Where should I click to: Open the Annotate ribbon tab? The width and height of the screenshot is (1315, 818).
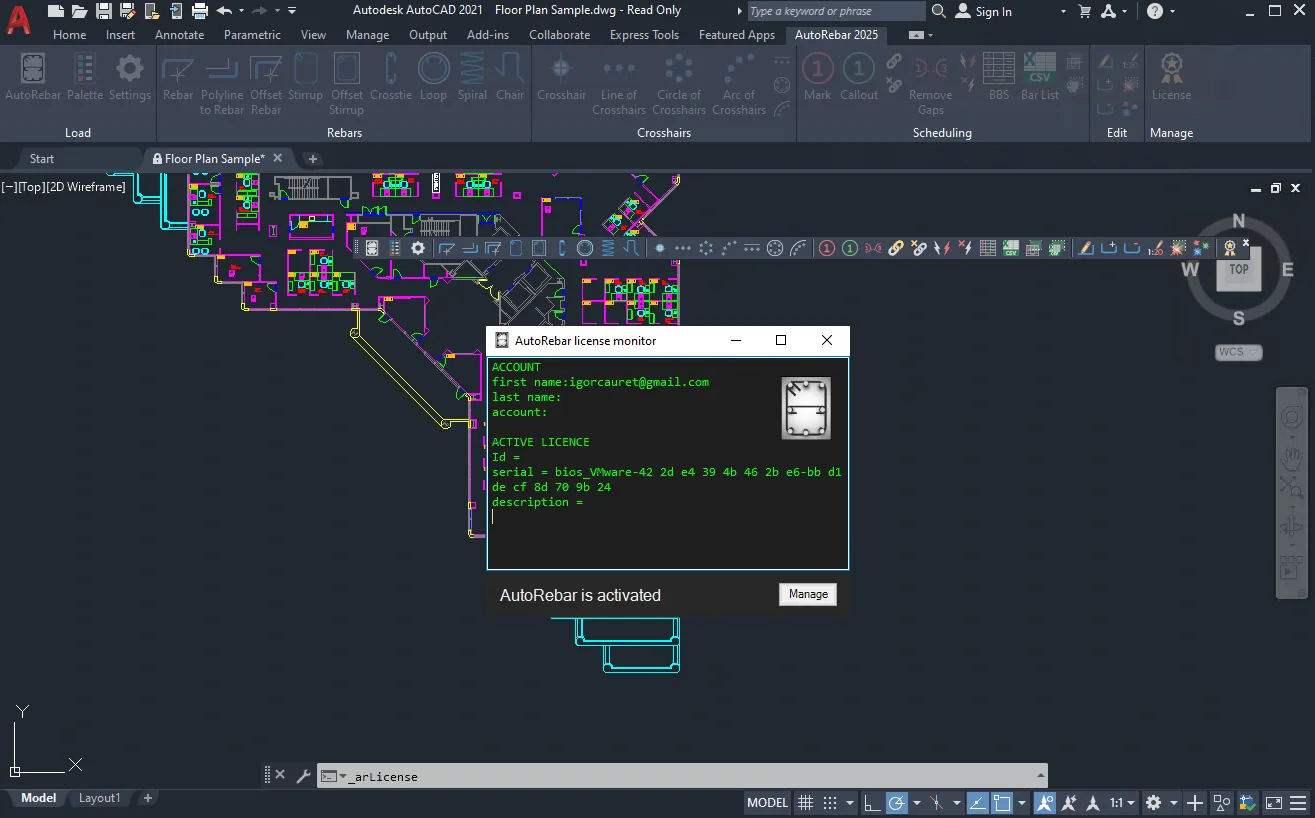[179, 34]
